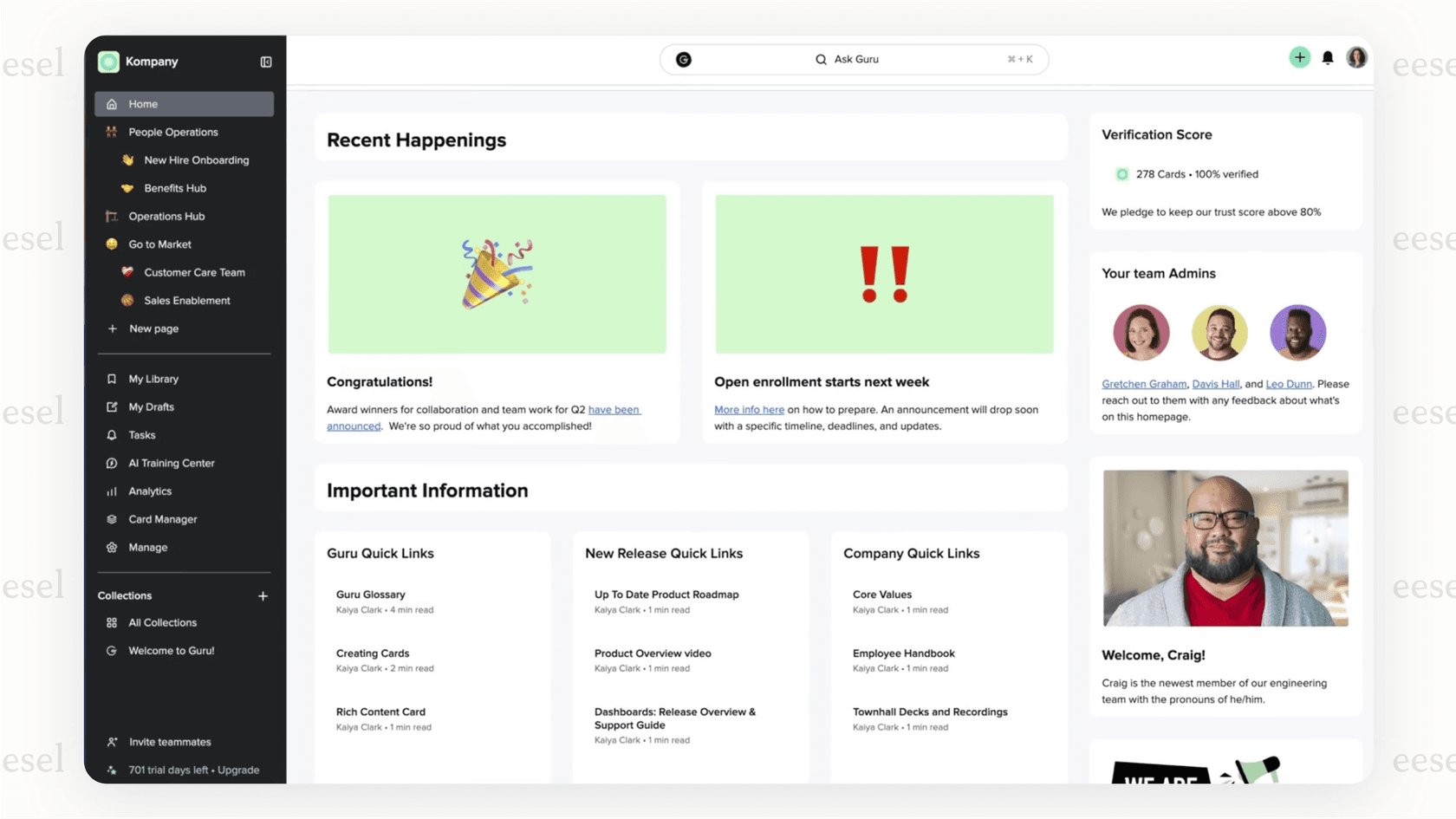Expand the Collections section with the plus control
The image size is (1456, 819).
263,595
